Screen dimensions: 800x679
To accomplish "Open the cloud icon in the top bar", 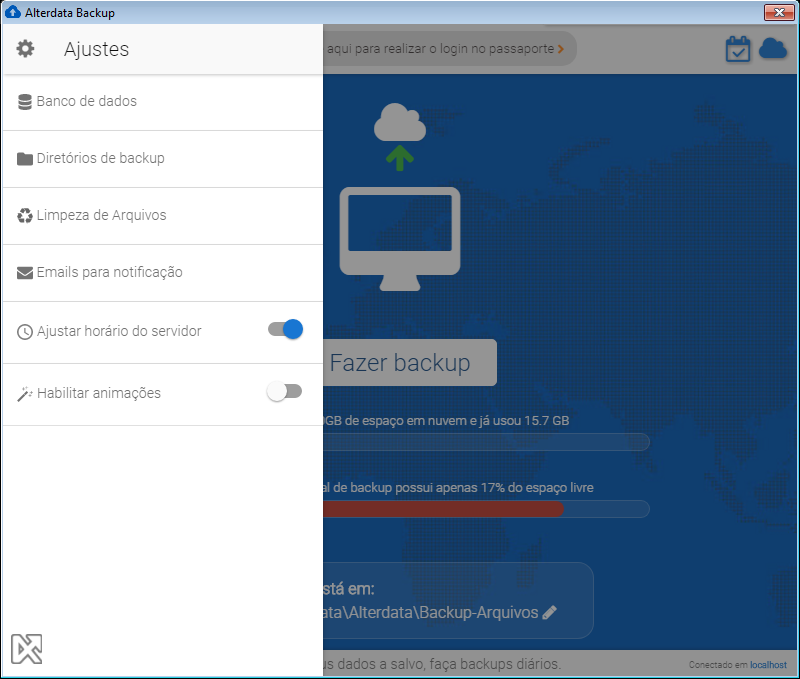I will (773, 48).
